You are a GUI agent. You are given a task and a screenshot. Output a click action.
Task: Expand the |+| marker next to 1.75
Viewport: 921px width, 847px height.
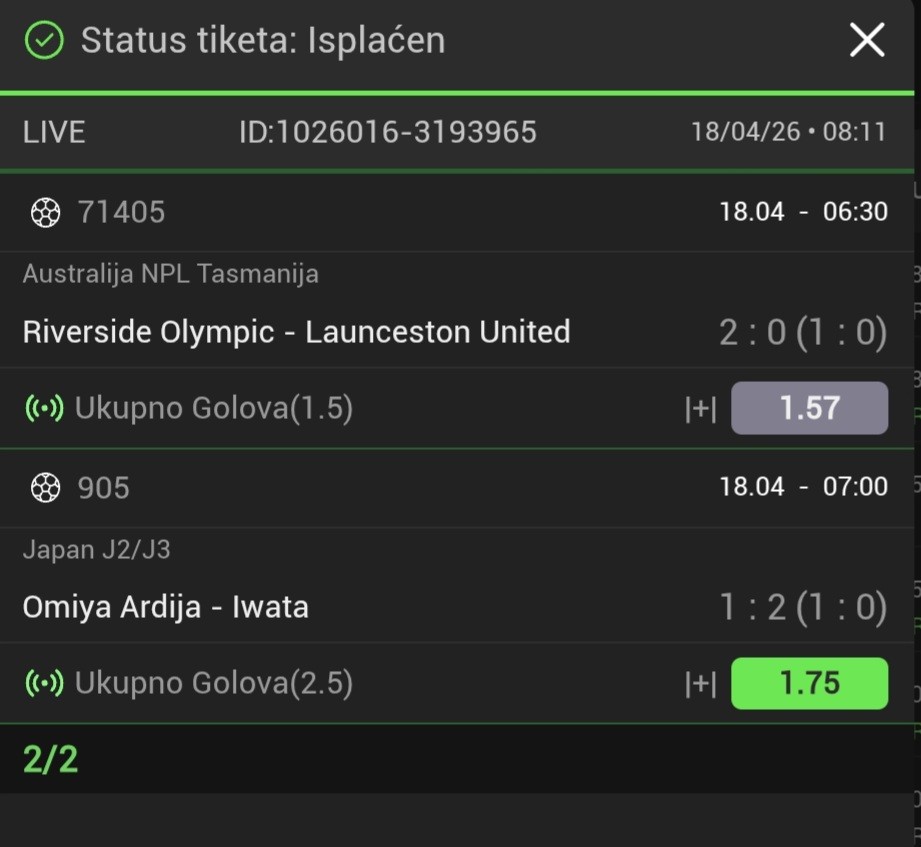(x=700, y=684)
